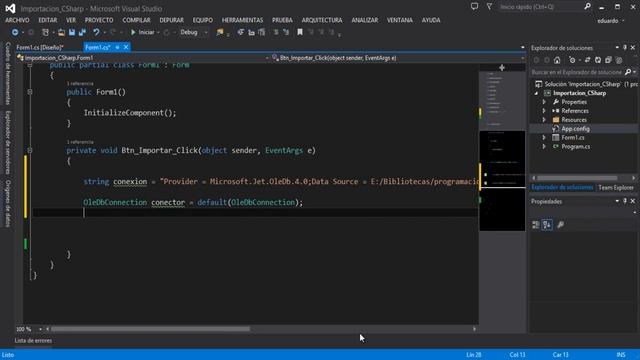Click the pending changes filter clock icon

572,60
